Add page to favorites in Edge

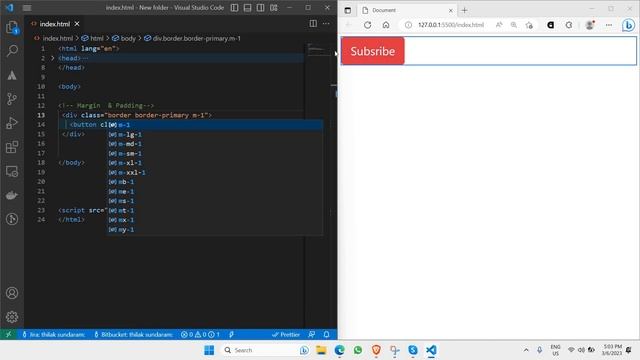[x=529, y=25]
